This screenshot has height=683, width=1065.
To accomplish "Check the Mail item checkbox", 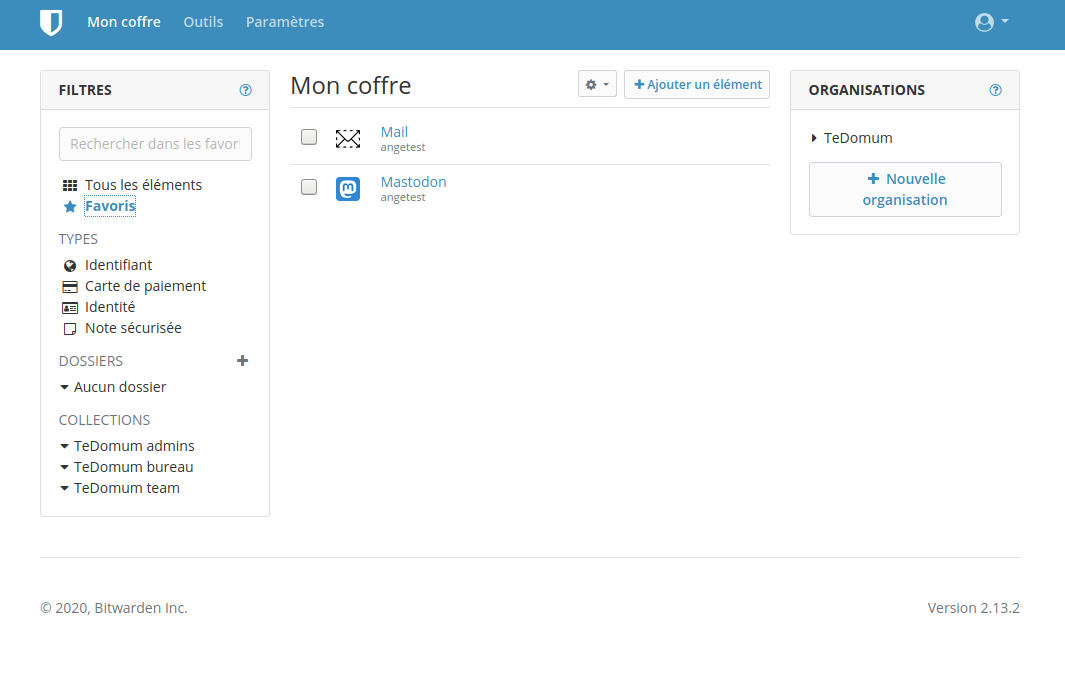I will click(309, 137).
